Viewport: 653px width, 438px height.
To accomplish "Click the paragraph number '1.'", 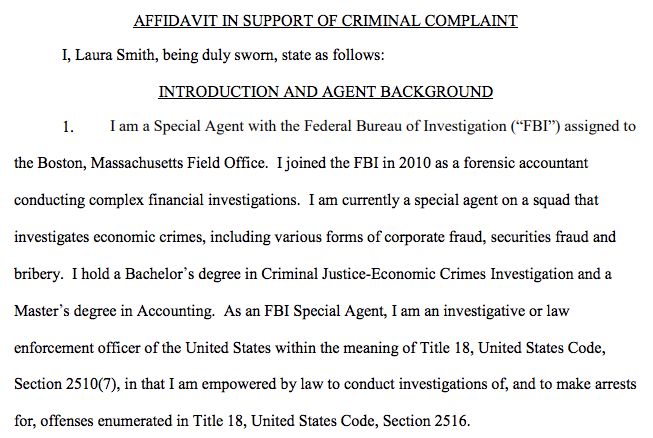I will pos(68,127).
